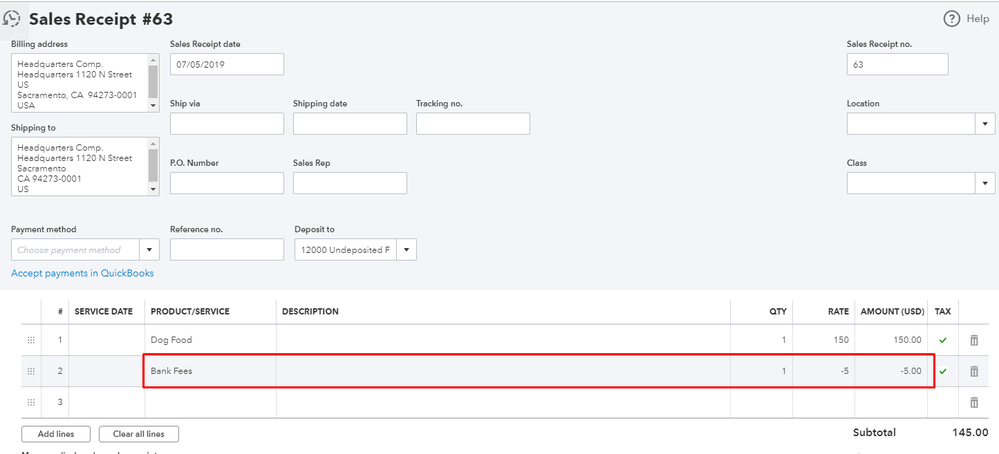Delete the Dog Food line

click(x=974, y=340)
